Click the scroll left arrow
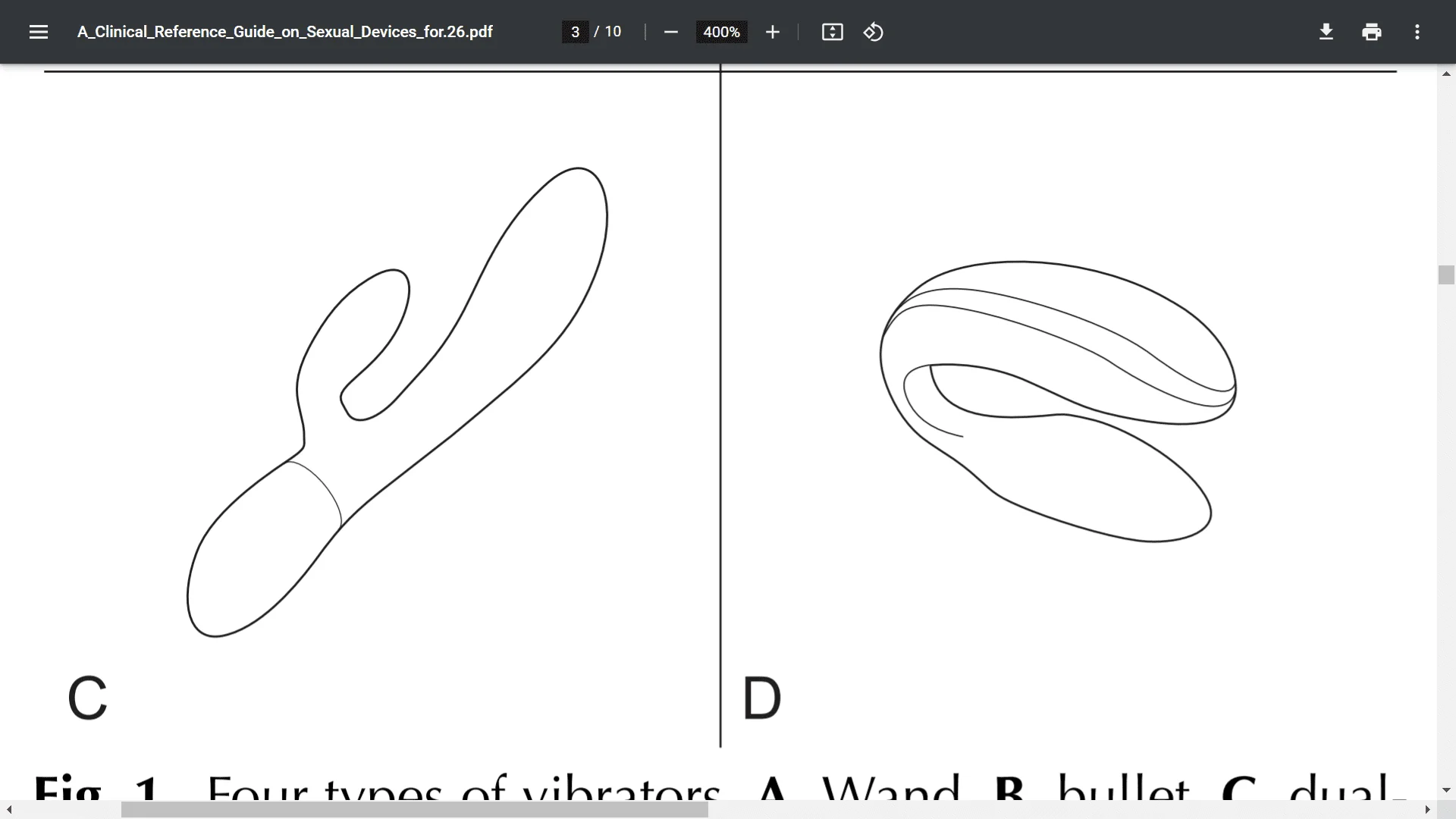 point(9,810)
